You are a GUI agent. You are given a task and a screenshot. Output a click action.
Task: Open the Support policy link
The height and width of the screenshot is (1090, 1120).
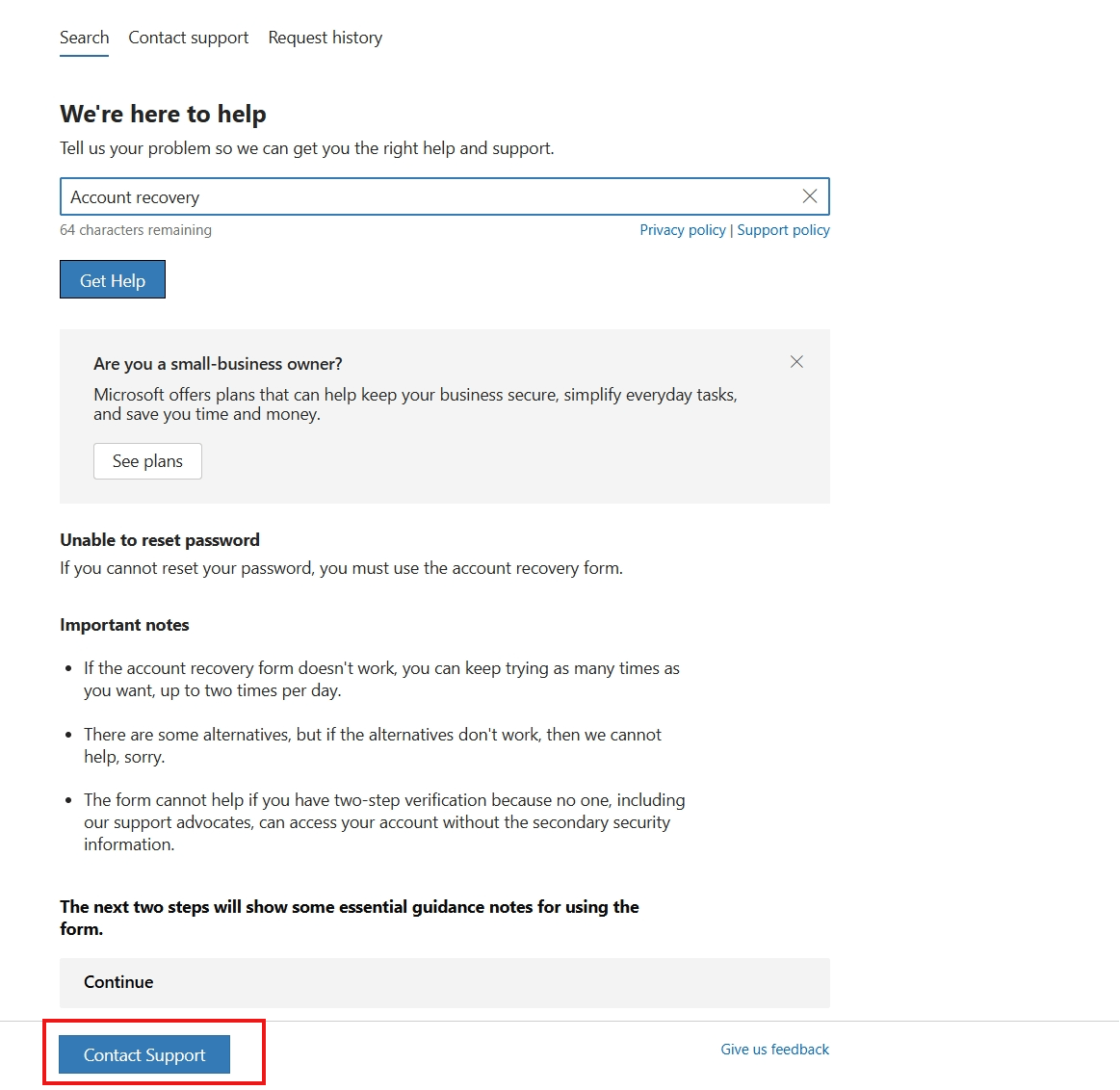coord(783,230)
